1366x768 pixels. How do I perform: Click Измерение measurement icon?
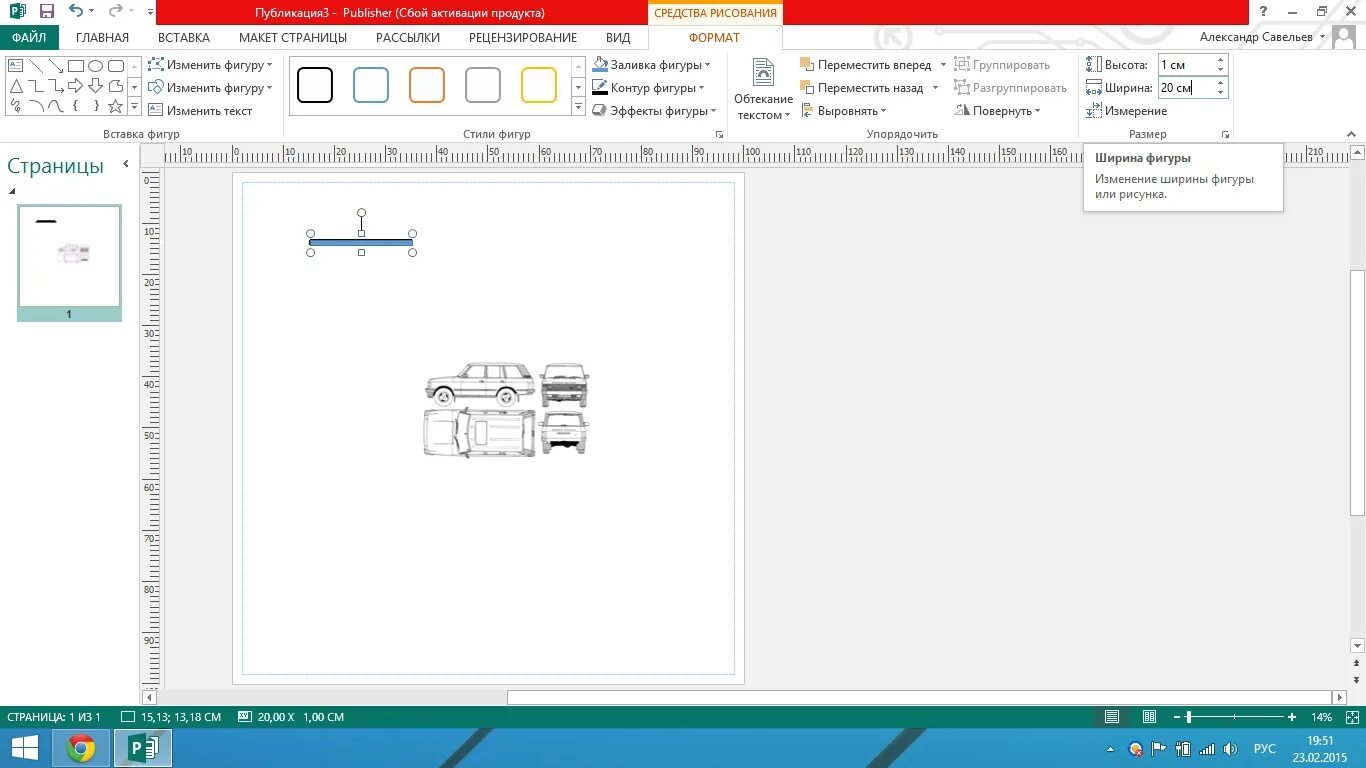click(x=1093, y=111)
